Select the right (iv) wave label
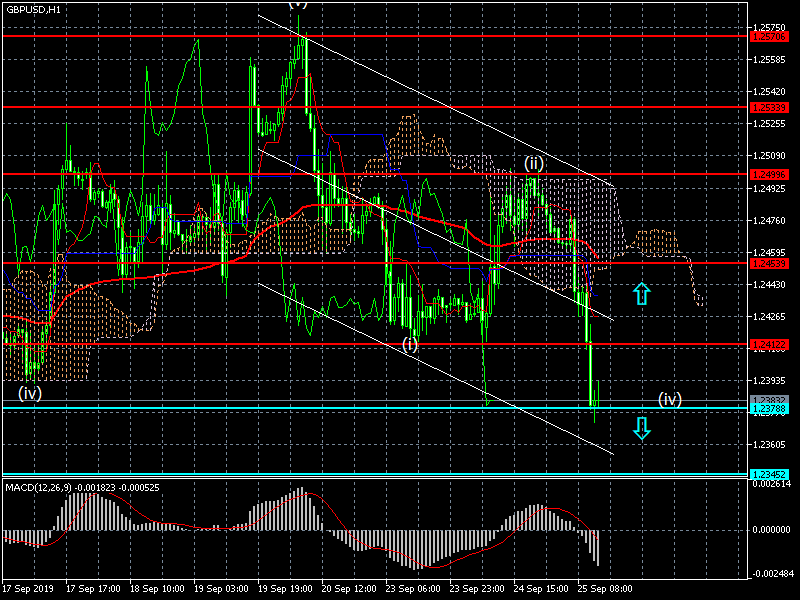The width and height of the screenshot is (800, 600). pos(670,399)
